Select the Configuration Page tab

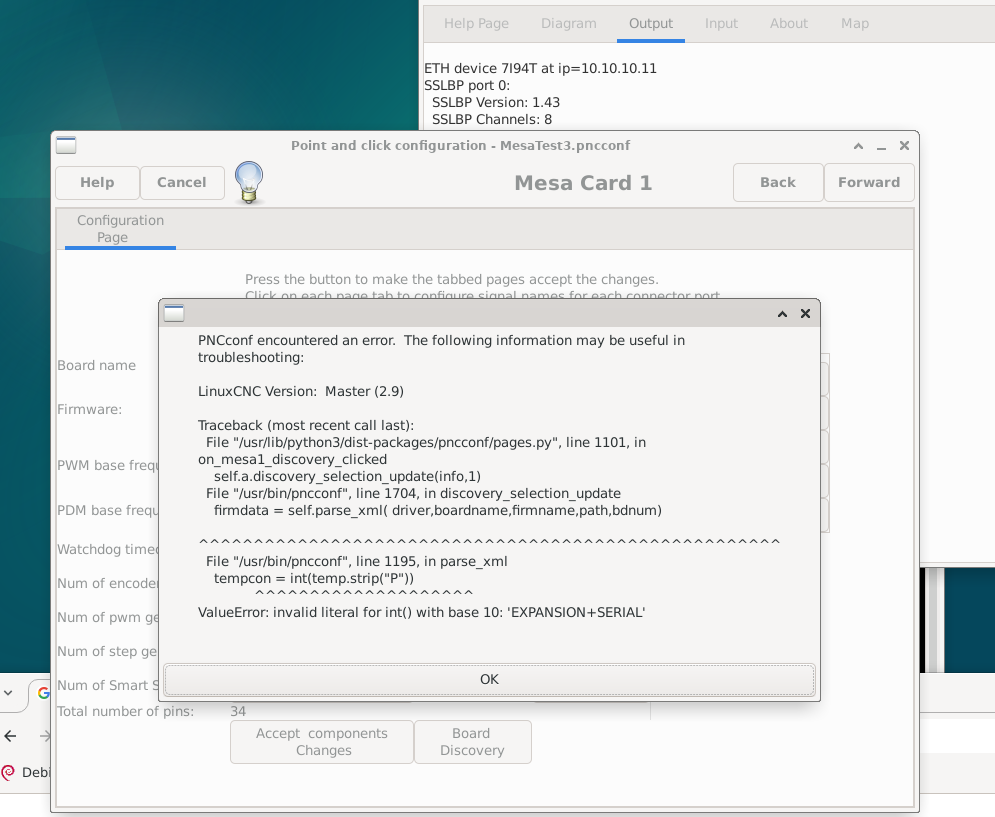[x=121, y=229]
